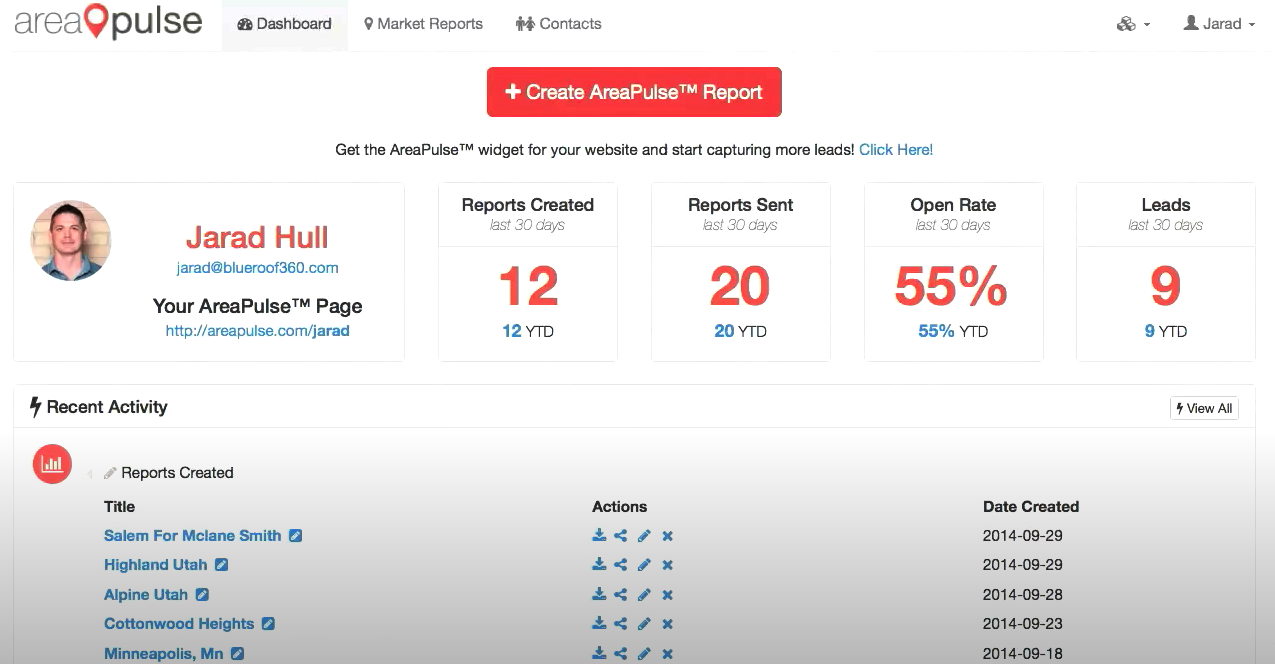Click the Jarad Hull name heading
Image resolution: width=1275 pixels, height=664 pixels.
click(x=257, y=237)
